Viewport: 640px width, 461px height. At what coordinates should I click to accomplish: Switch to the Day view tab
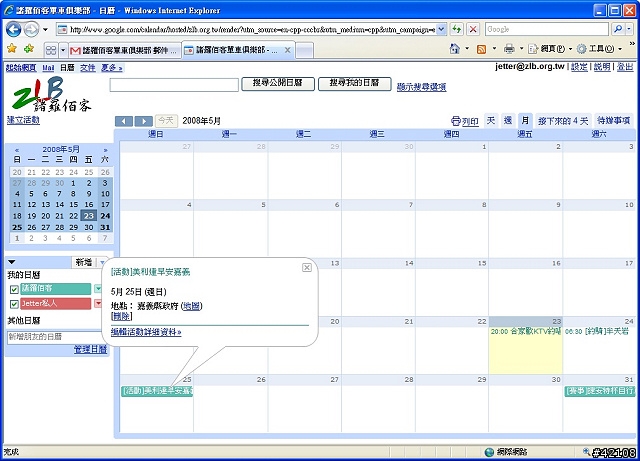pos(491,120)
